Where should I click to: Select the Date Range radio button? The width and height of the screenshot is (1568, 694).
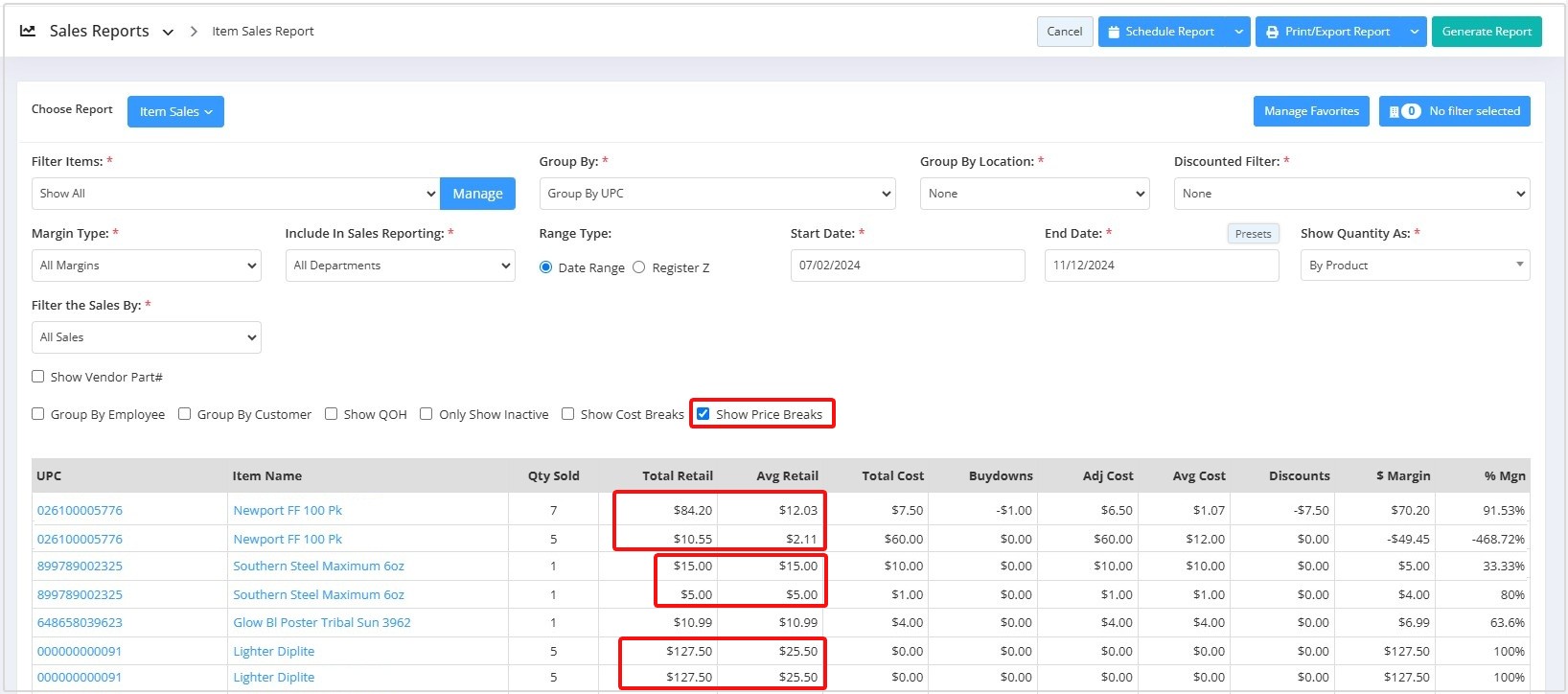point(545,267)
